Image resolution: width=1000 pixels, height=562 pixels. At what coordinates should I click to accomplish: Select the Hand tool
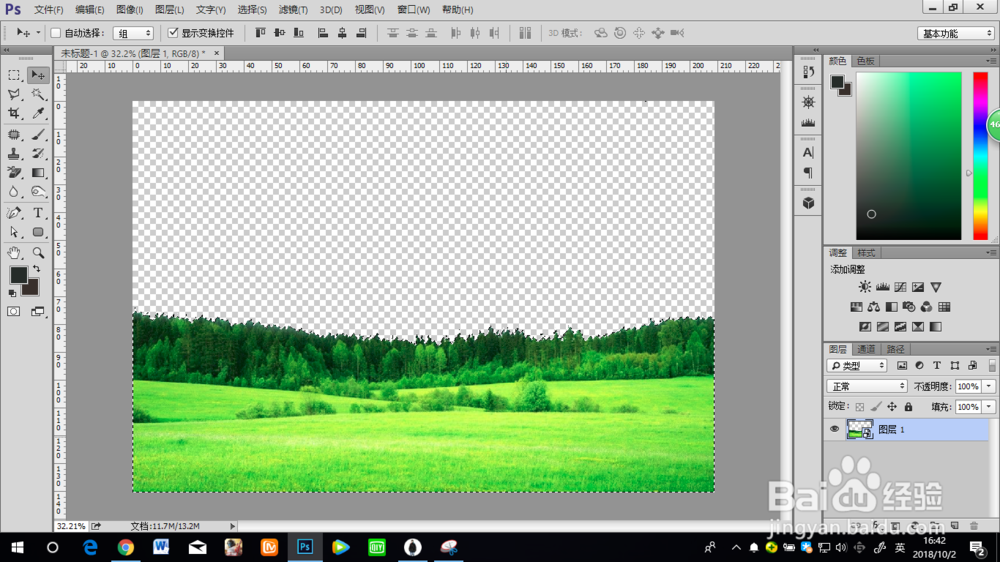14,253
